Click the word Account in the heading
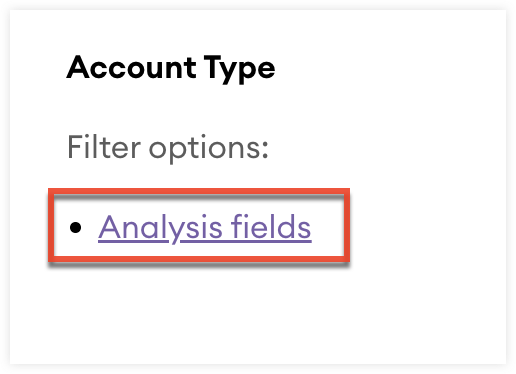The height and width of the screenshot is (374, 516). pyautogui.click(x=131, y=68)
